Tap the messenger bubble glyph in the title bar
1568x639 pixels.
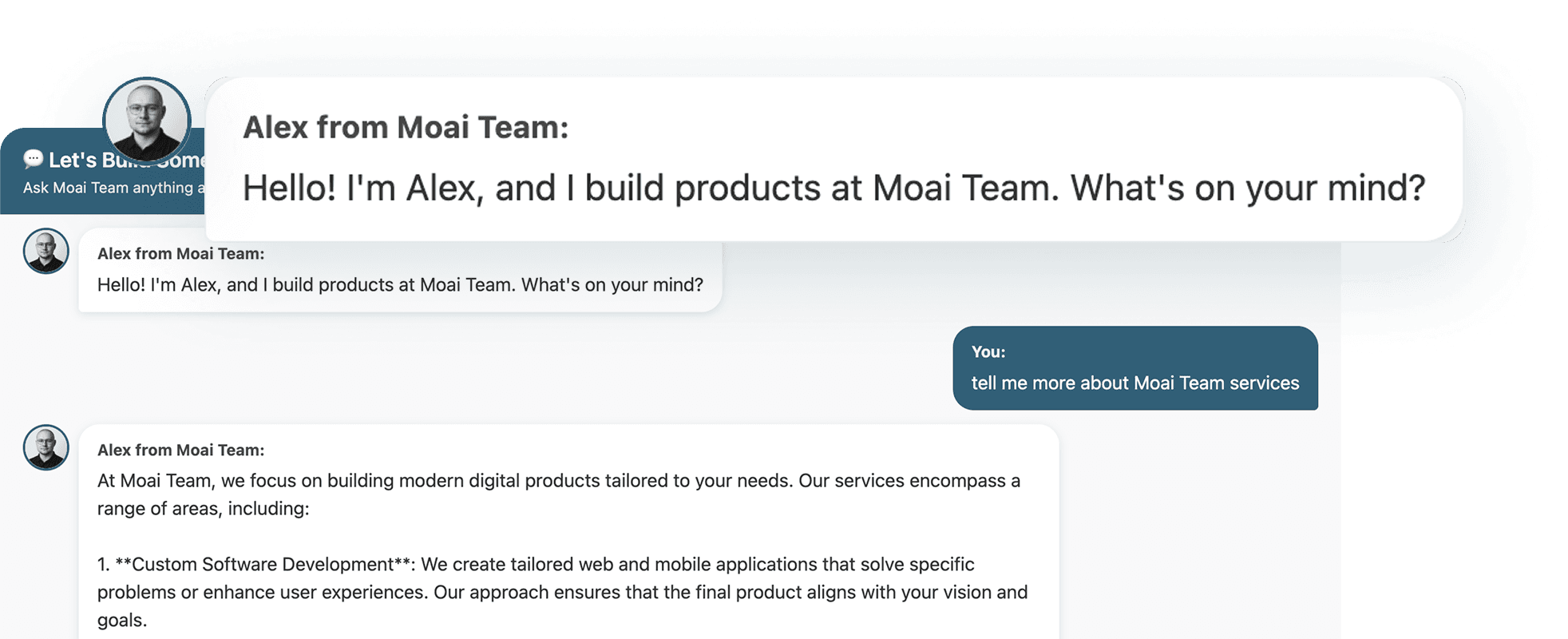tap(32, 160)
